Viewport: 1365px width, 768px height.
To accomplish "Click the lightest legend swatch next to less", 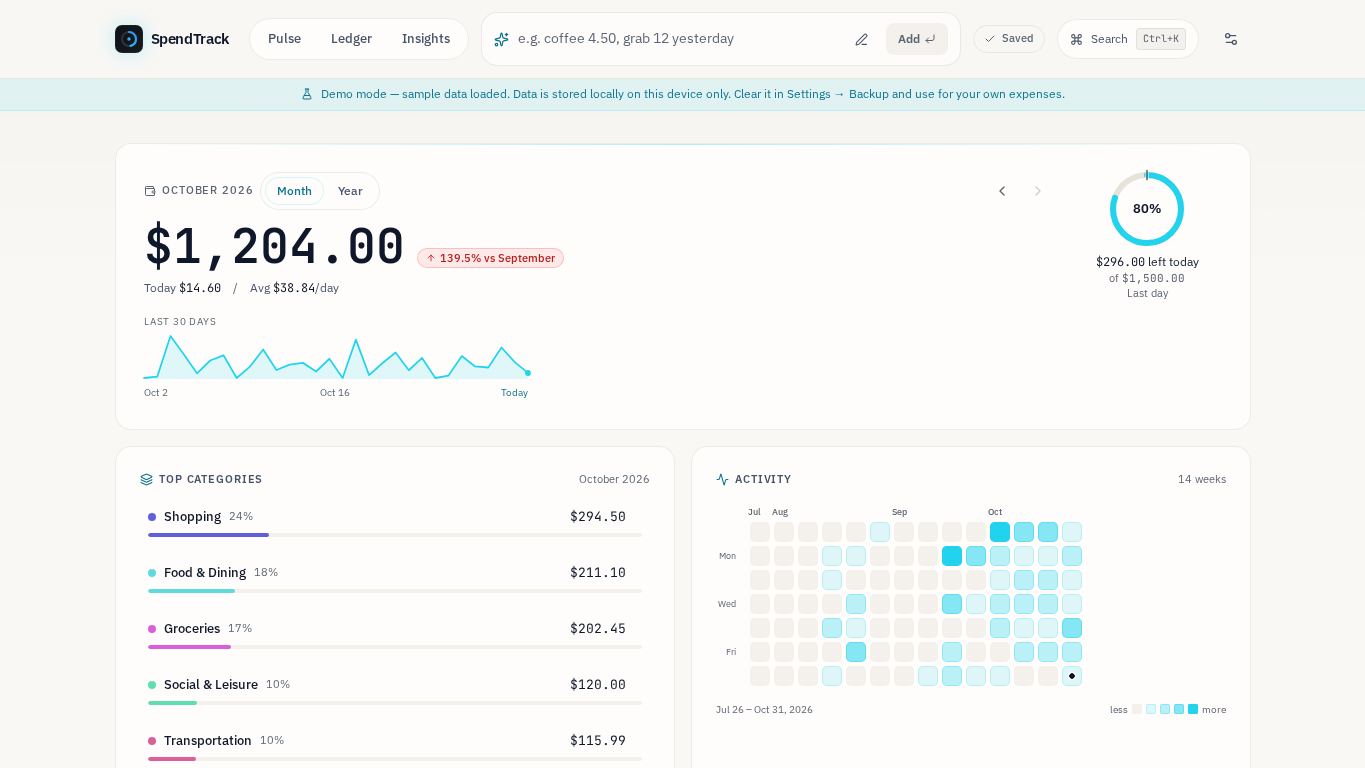I will 1137,709.
